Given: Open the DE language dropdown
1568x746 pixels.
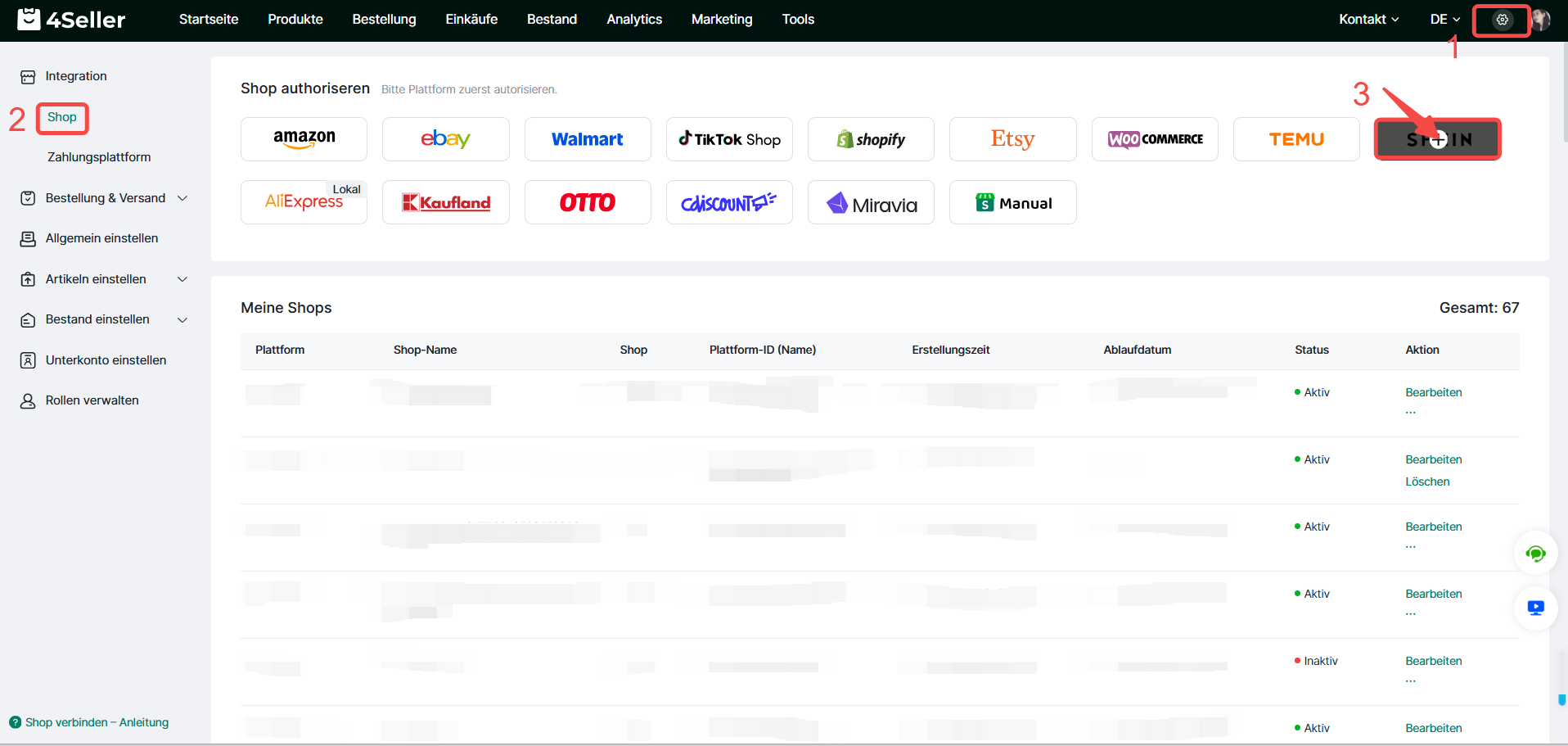Looking at the screenshot, I should 1444,20.
